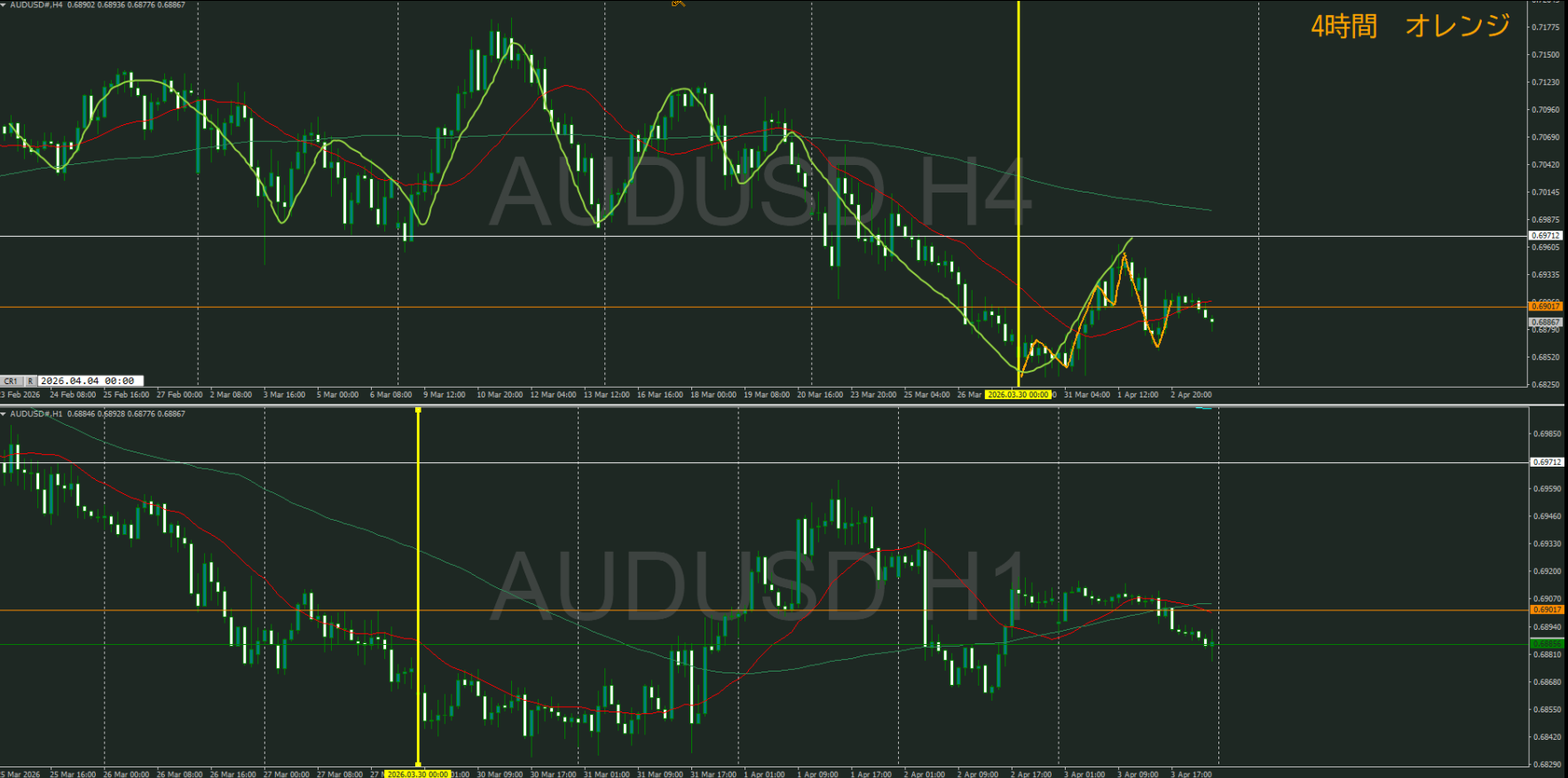Click the green current price tag on H1 chart
Viewport: 1568px width, 778px height.
pos(1545,644)
